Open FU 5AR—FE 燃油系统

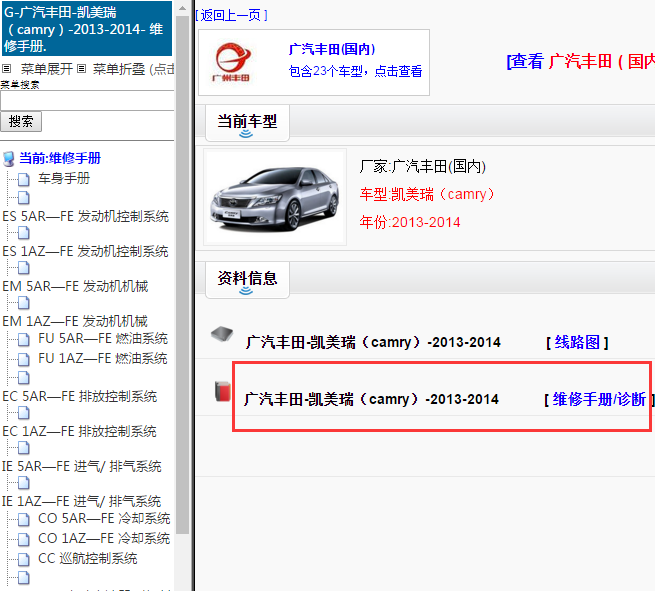tap(103, 338)
